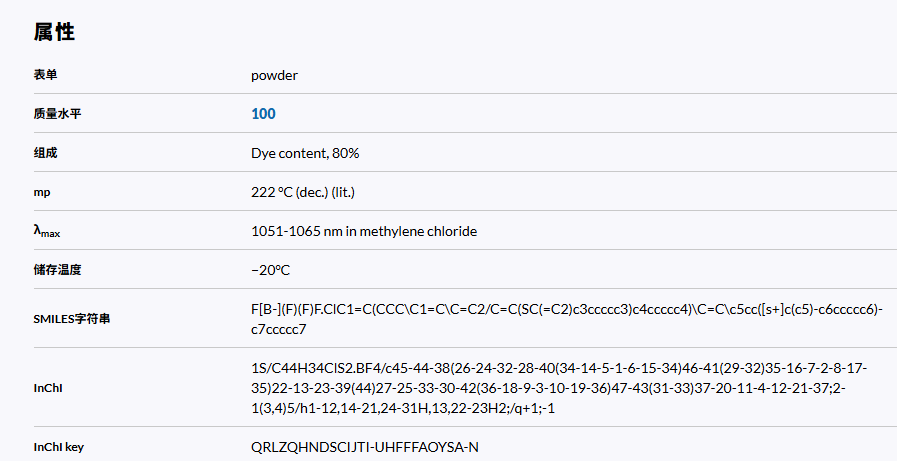Select the 1051-1065 nm wavelength value
897x461 pixels.
click(364, 231)
